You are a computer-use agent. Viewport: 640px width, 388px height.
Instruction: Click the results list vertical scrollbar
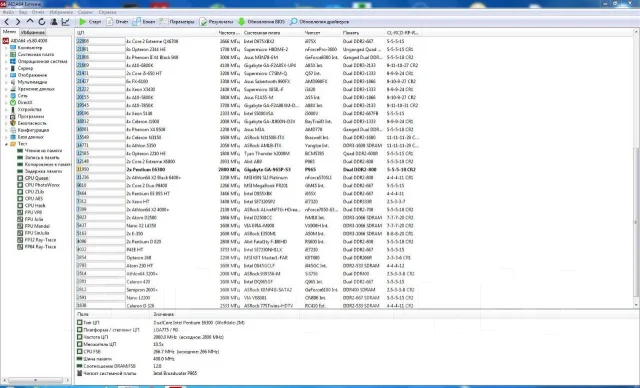tap(636, 168)
